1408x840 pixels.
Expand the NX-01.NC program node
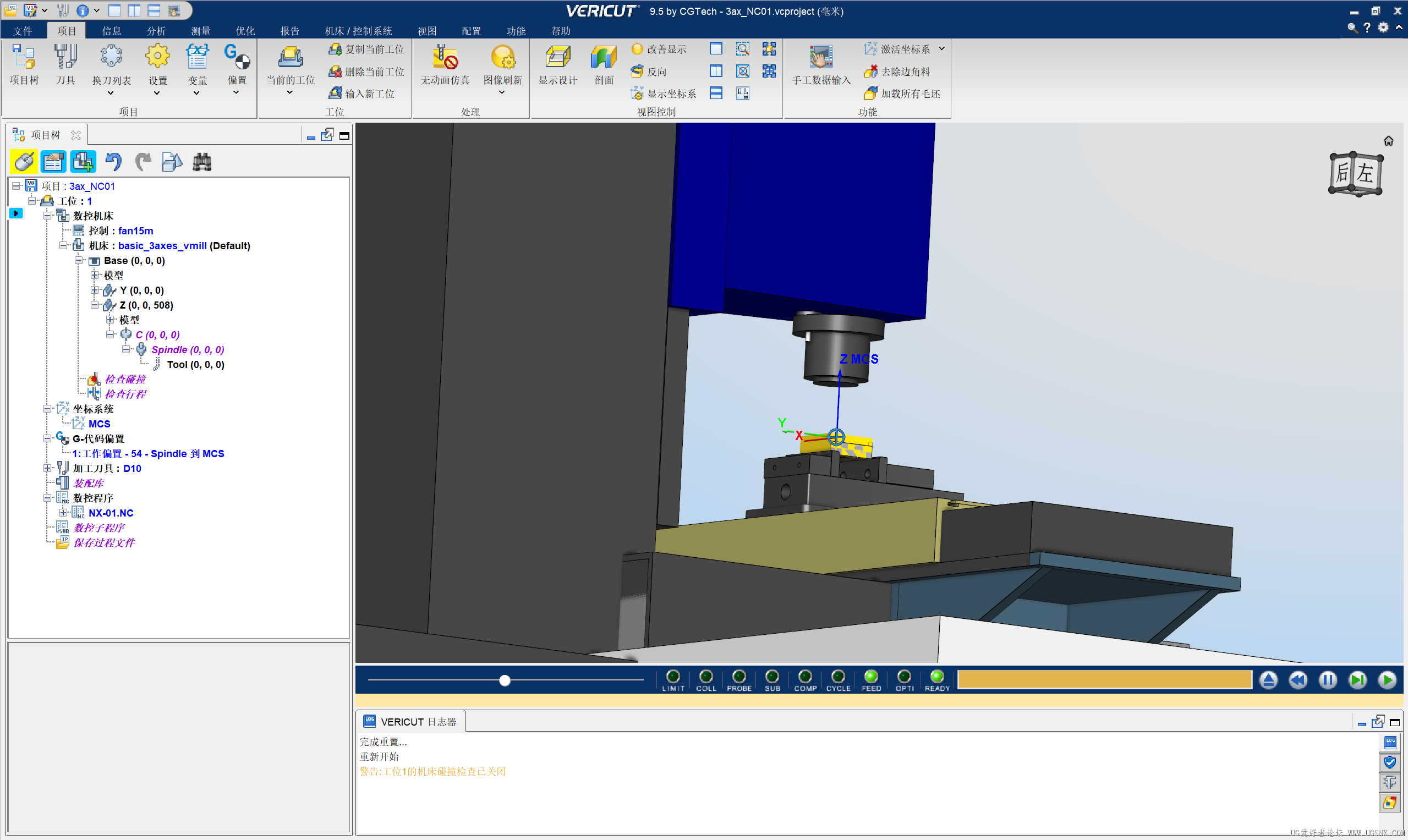pos(63,513)
